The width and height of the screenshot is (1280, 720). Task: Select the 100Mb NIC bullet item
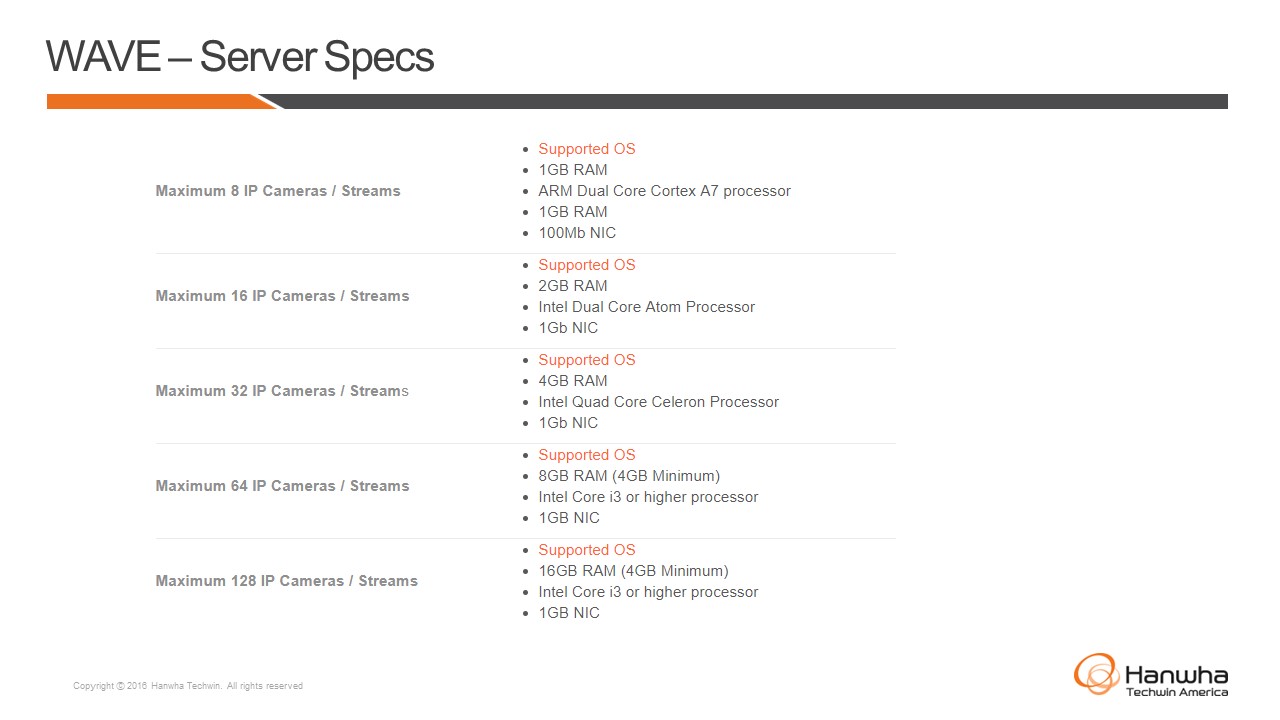[x=577, y=233]
